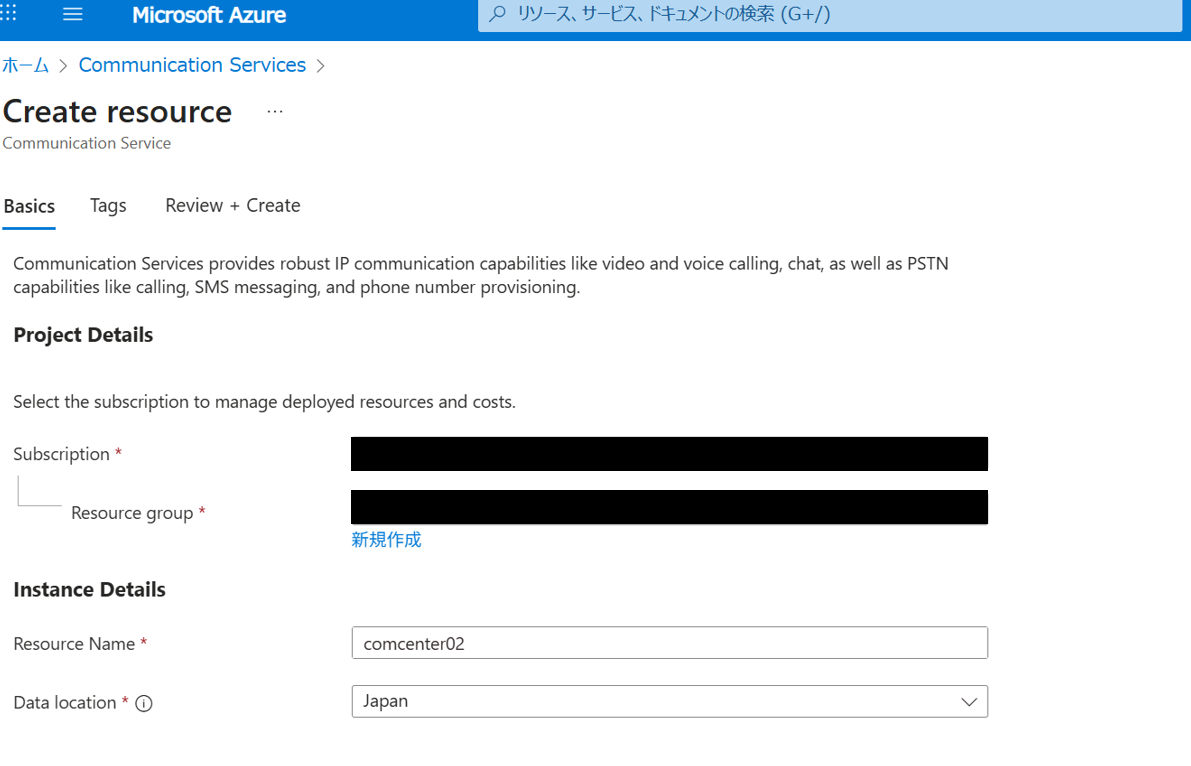Viewport: 1191px width, 766px height.
Task: Open the Review + Create tab
Action: [232, 206]
